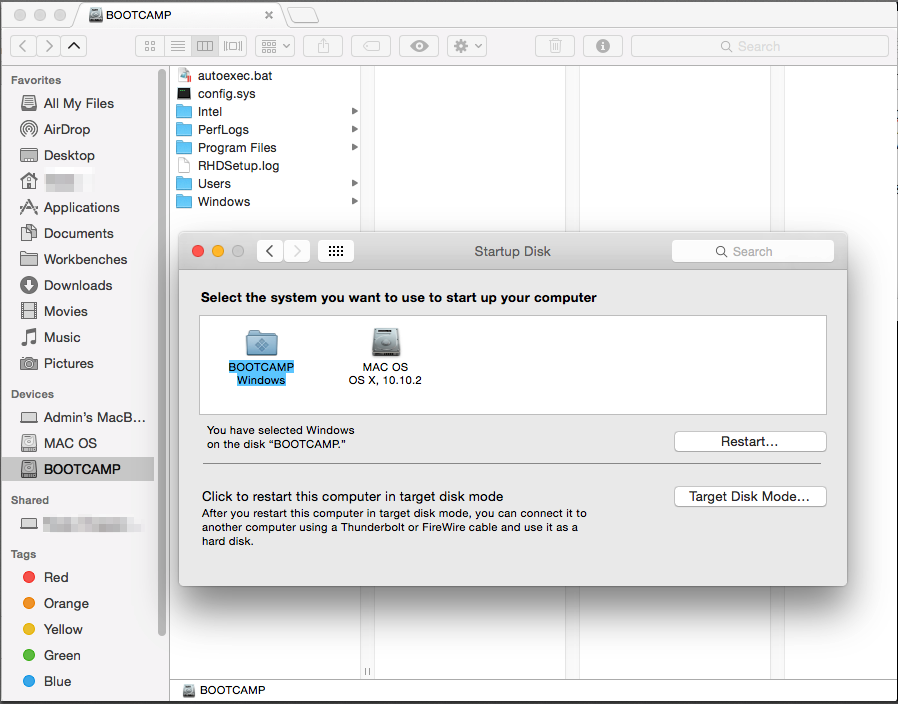Click the Quick Look eye icon
The width and height of the screenshot is (898, 704).
coord(419,46)
